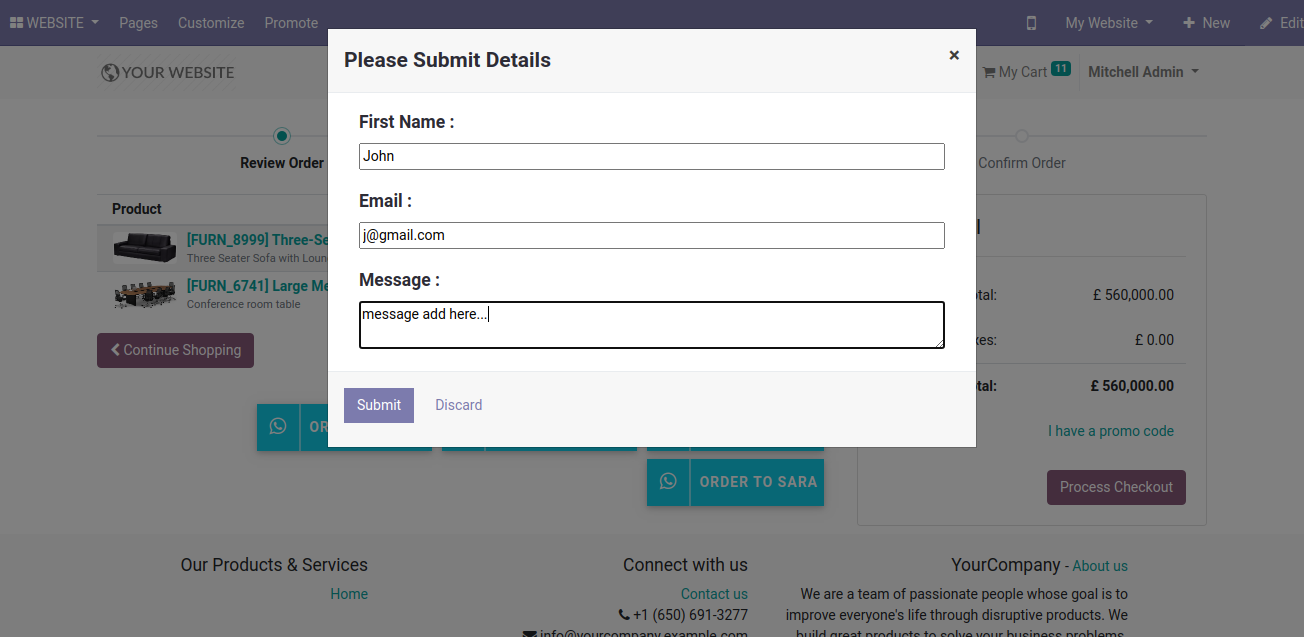
Task: Close the Submit Details dialog
Action: pos(954,55)
